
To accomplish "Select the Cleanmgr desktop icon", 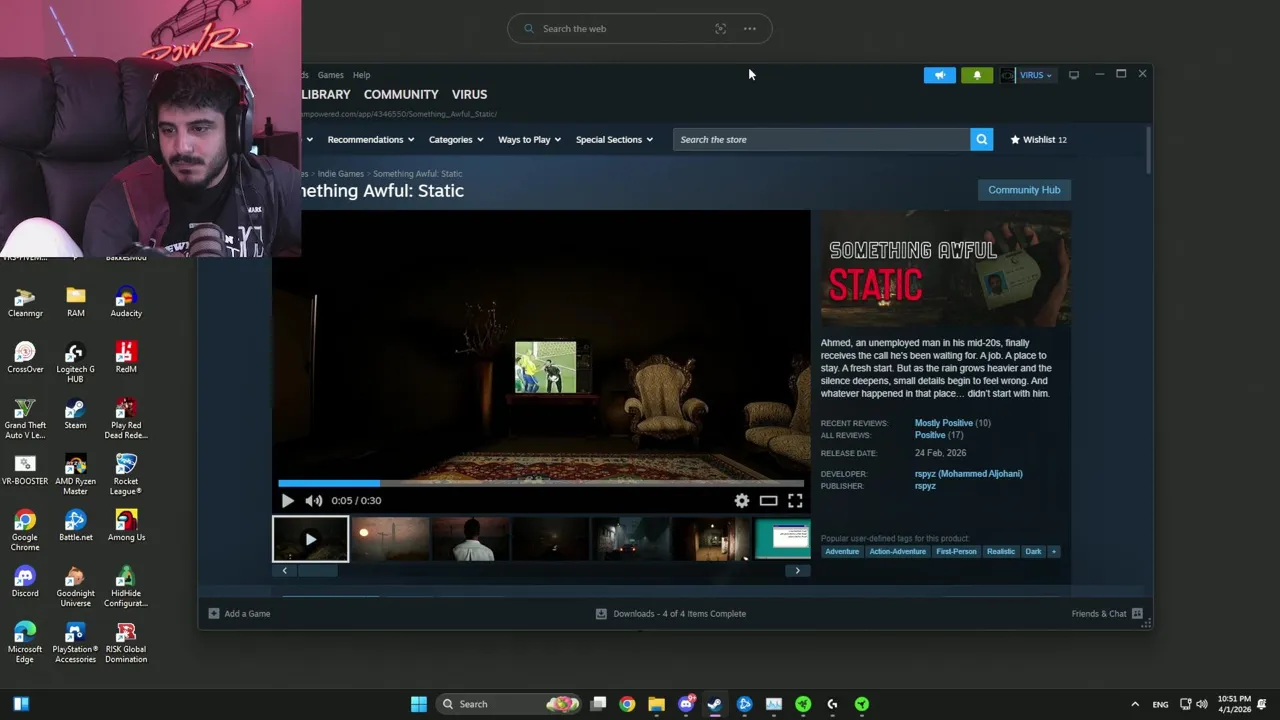I will [x=25, y=302].
